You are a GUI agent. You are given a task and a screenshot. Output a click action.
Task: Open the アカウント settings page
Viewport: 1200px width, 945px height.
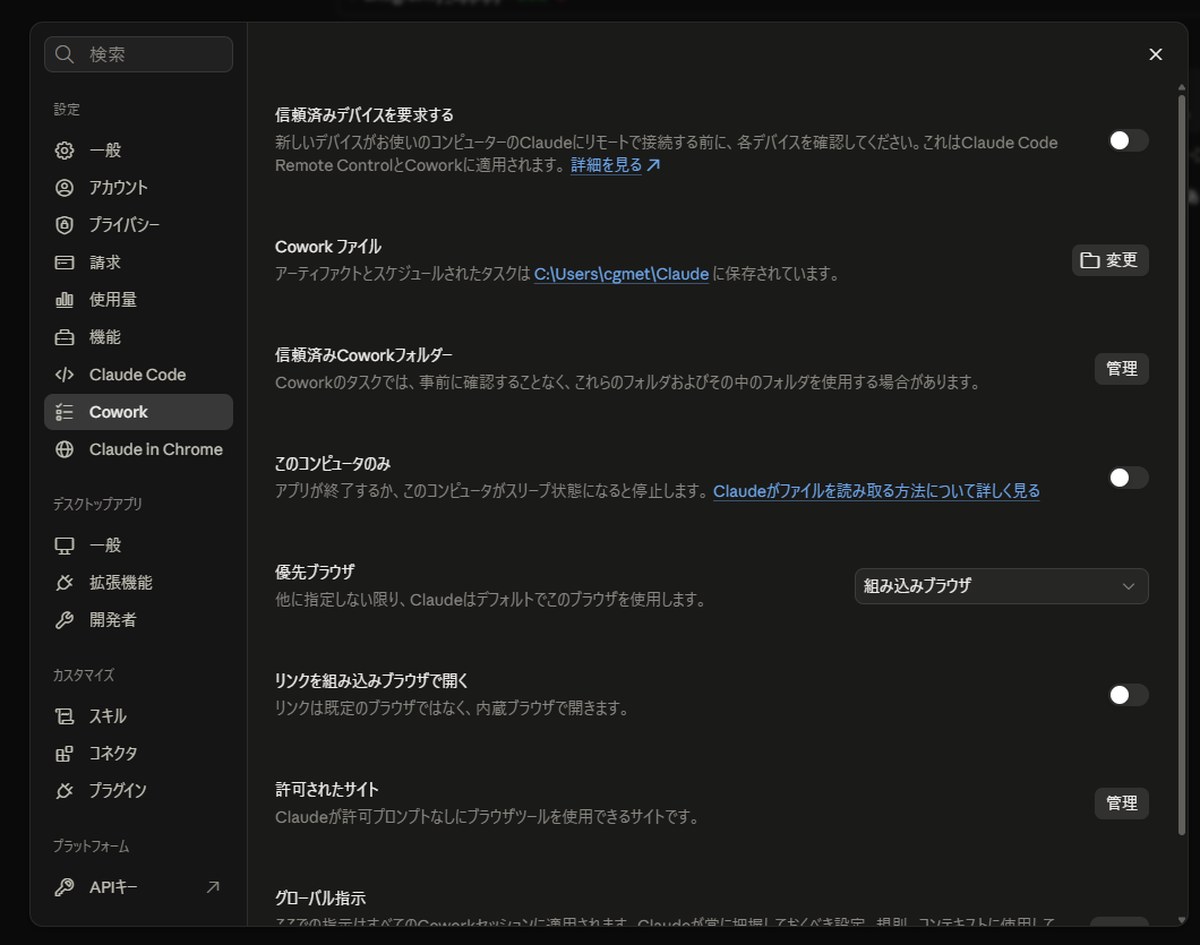pos(138,187)
